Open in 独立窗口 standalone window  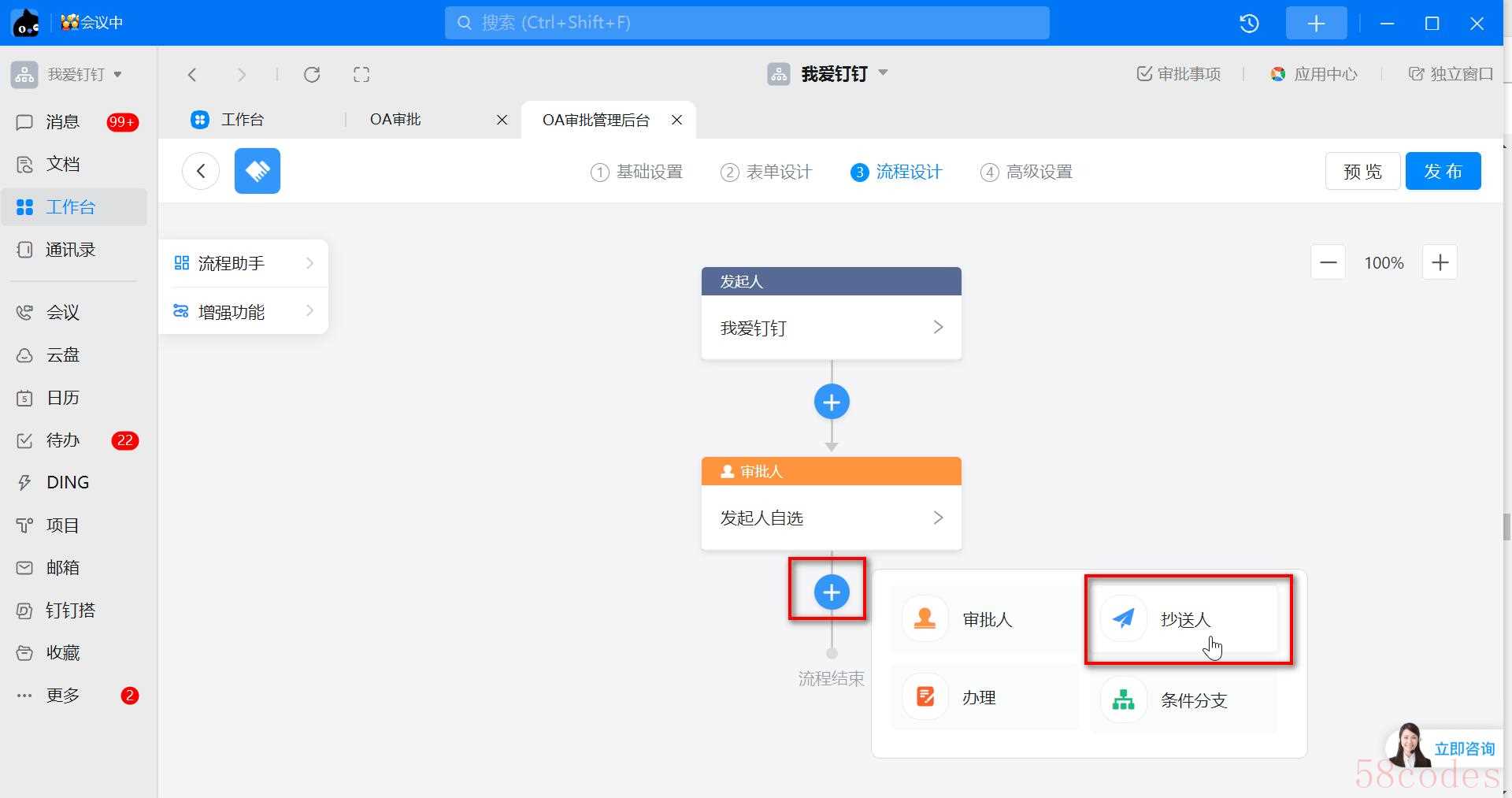pyautogui.click(x=1451, y=74)
